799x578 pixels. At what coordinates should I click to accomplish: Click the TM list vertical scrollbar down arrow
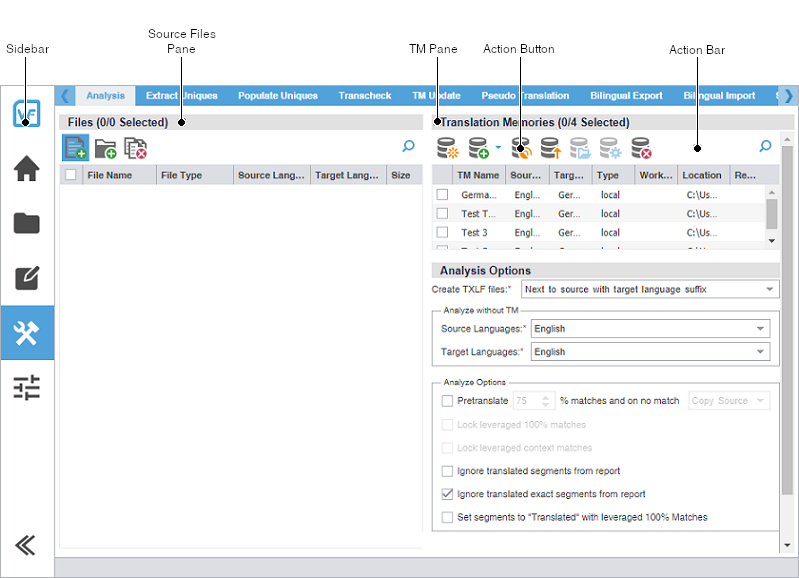click(x=771, y=241)
